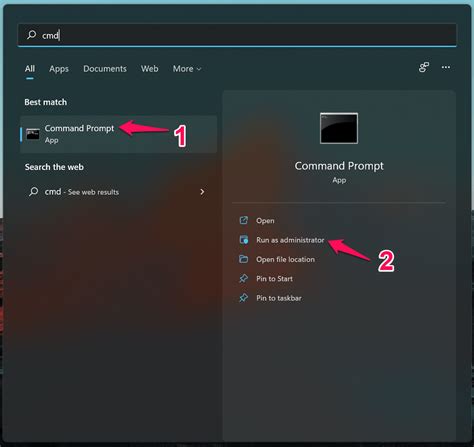Click the Pin to taskbar pin icon
Screen dimensions: 474x447
(244, 298)
